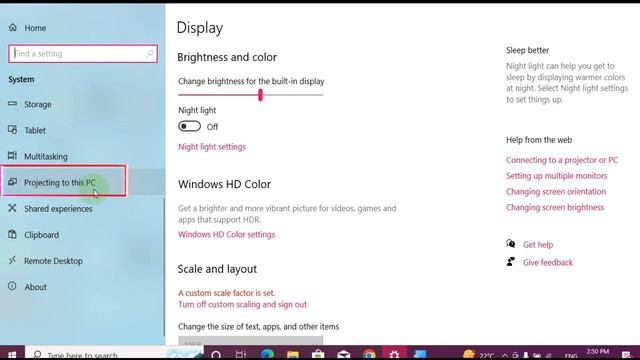Click the weather 22°C taskbar widget
Viewport: 640px width, 360px height.
click(x=478, y=354)
